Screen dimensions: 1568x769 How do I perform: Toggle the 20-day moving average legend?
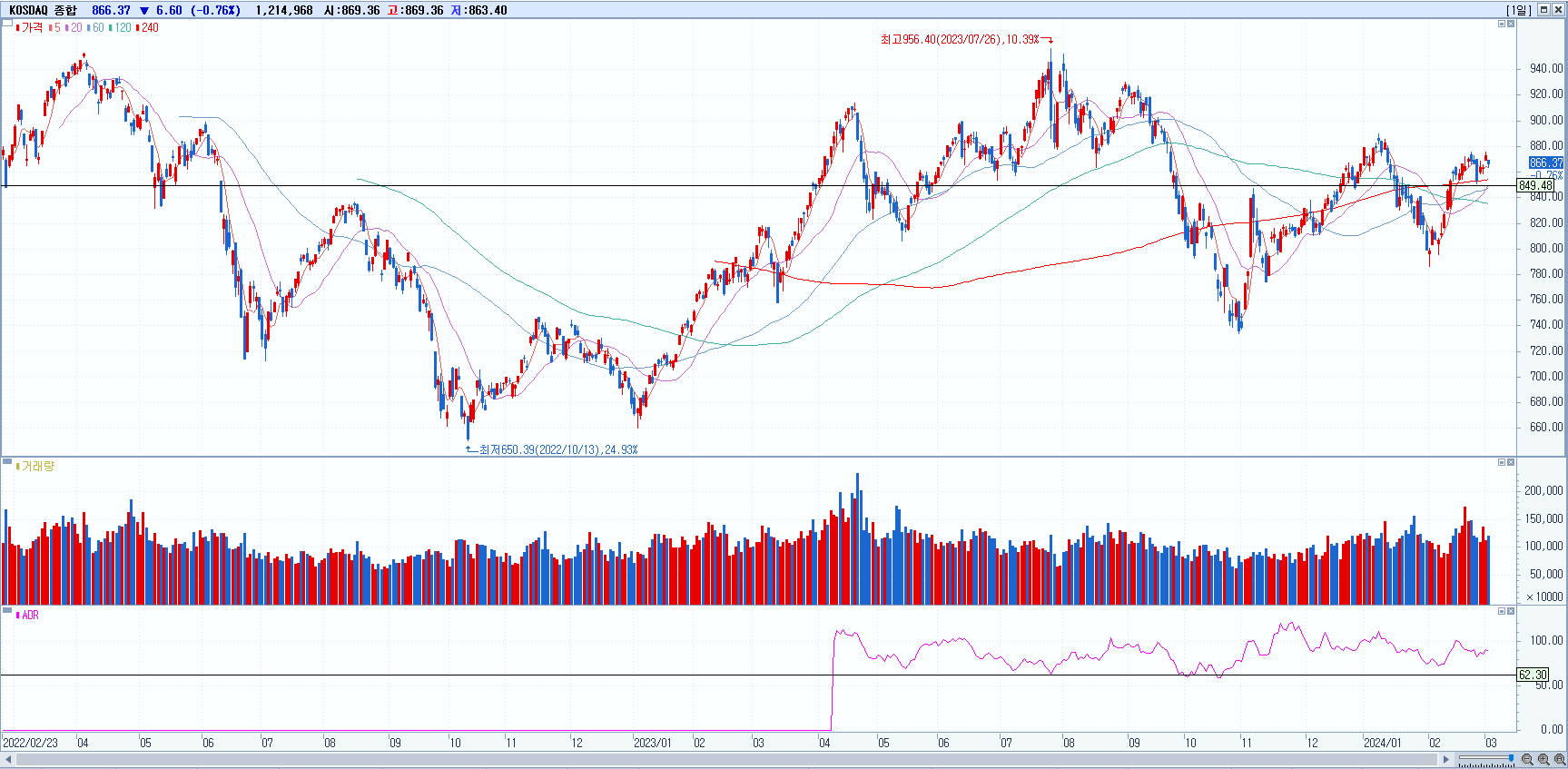[74, 28]
